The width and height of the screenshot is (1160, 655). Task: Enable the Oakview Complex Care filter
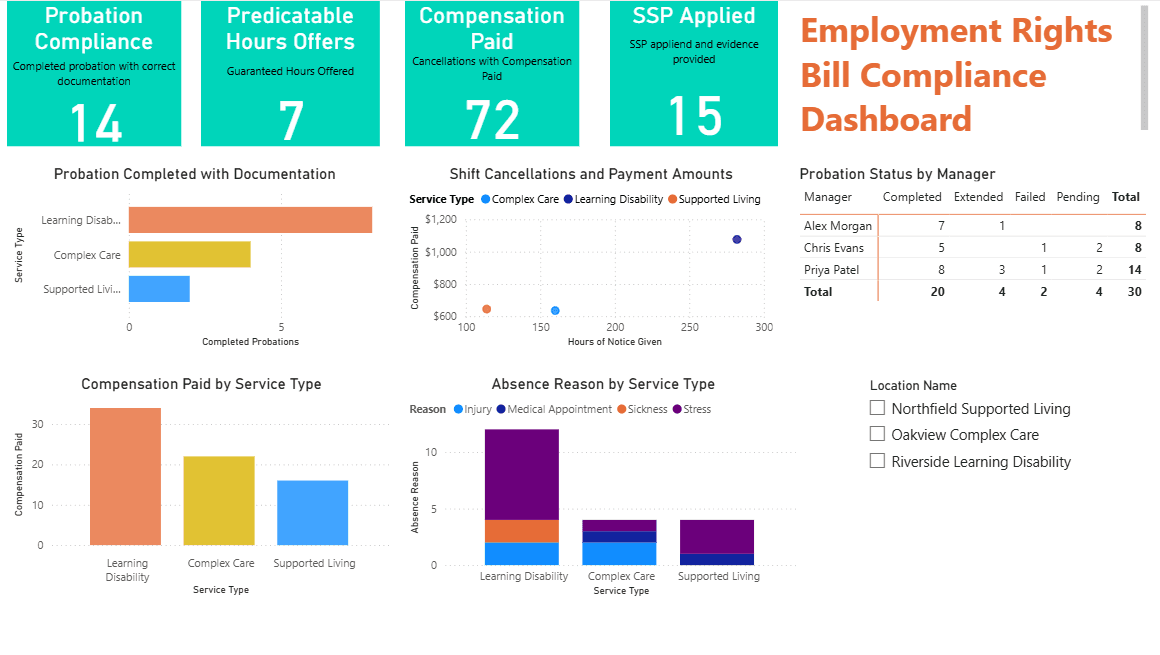click(877, 434)
